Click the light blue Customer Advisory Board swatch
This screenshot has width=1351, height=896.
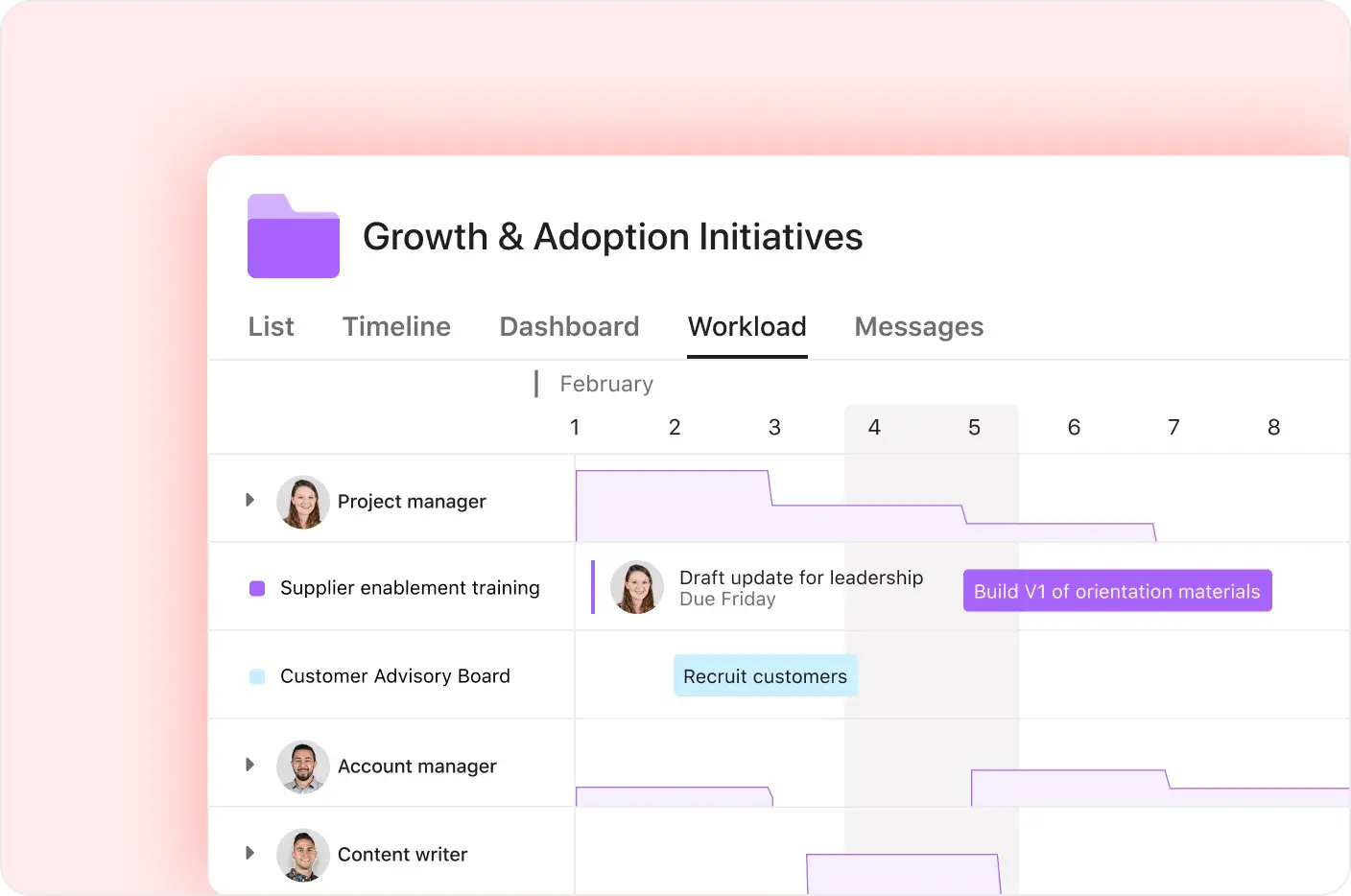257,676
